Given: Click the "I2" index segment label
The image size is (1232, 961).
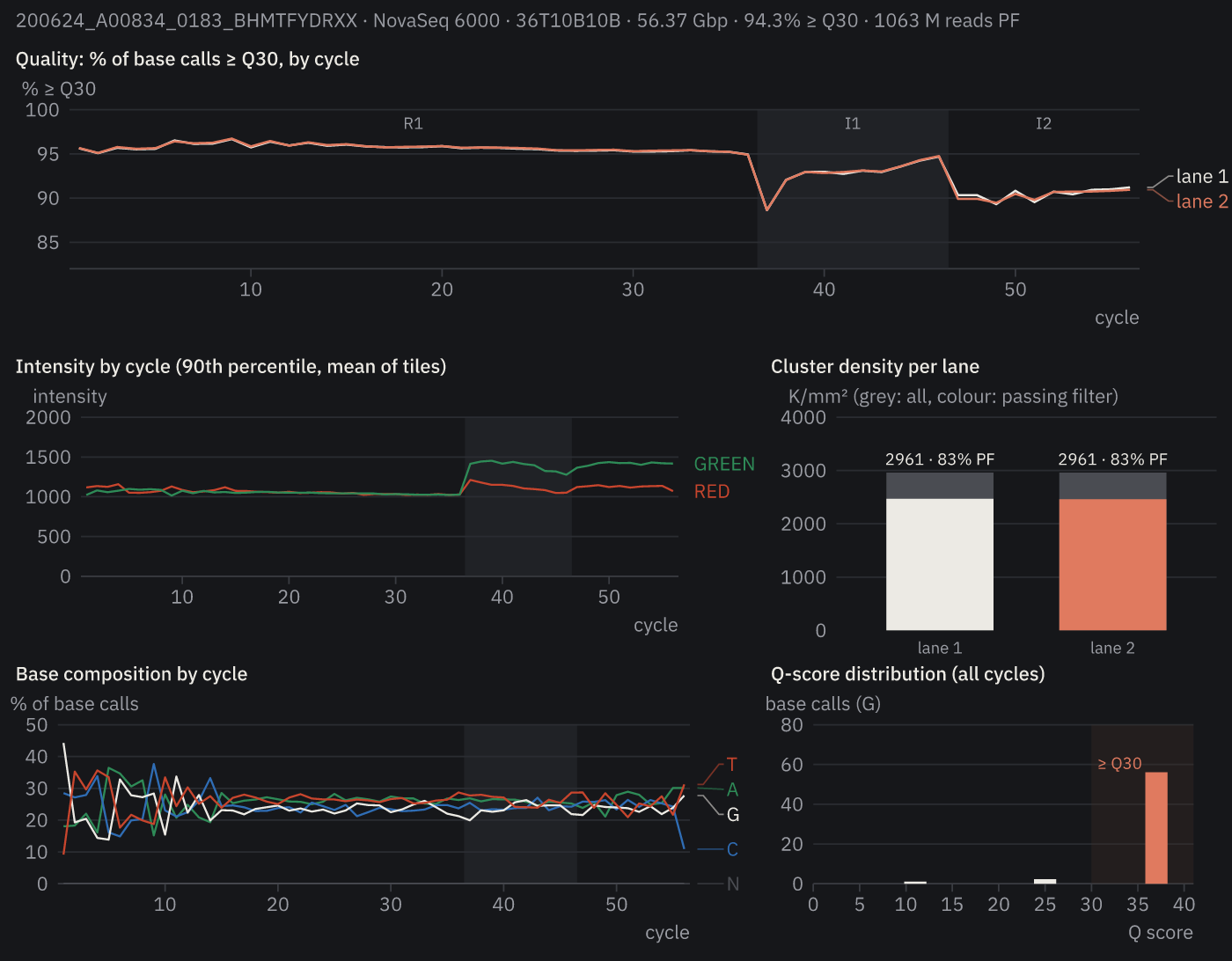Looking at the screenshot, I should click(1043, 123).
